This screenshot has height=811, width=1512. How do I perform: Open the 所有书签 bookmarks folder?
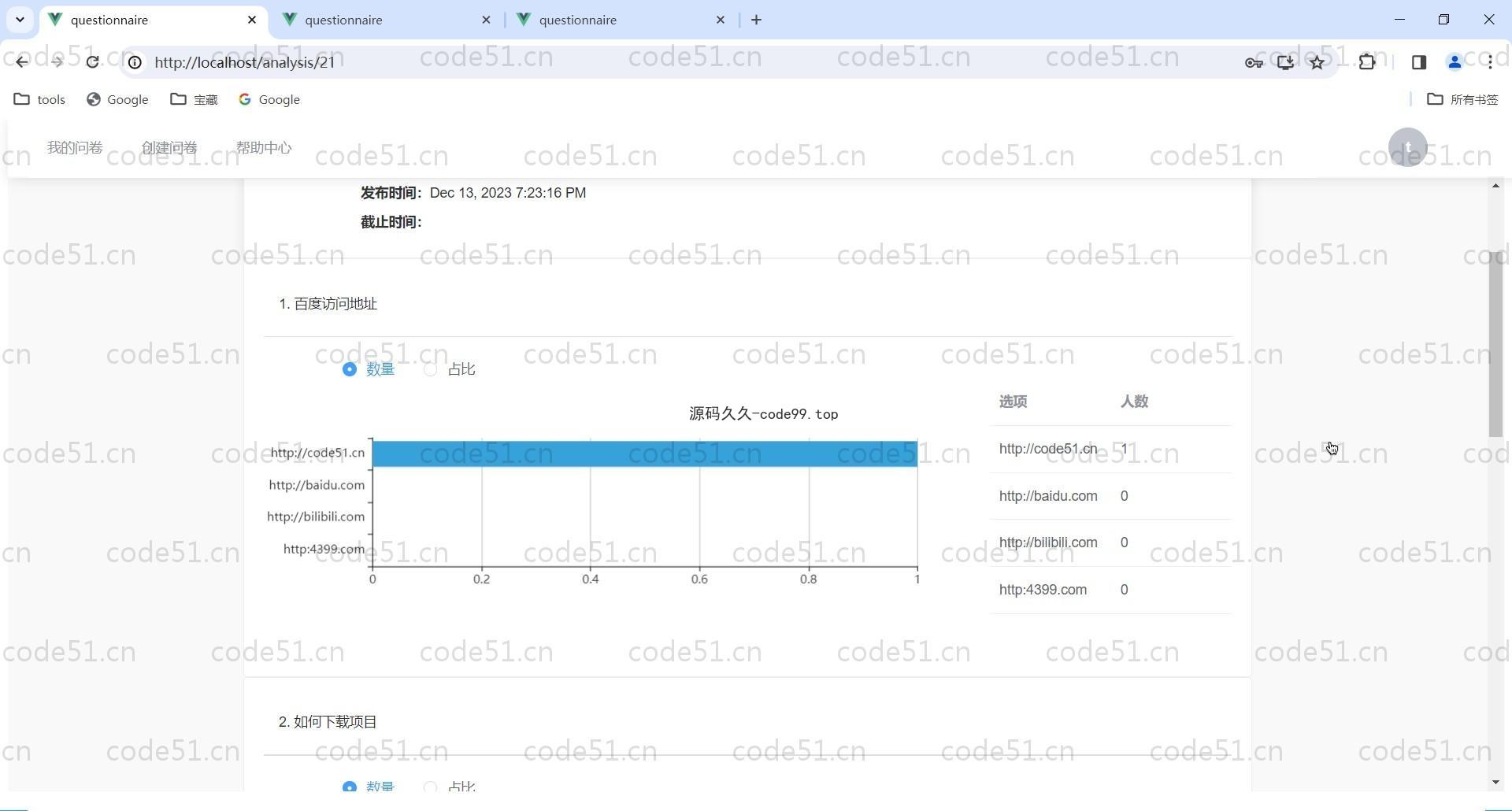point(1462,99)
